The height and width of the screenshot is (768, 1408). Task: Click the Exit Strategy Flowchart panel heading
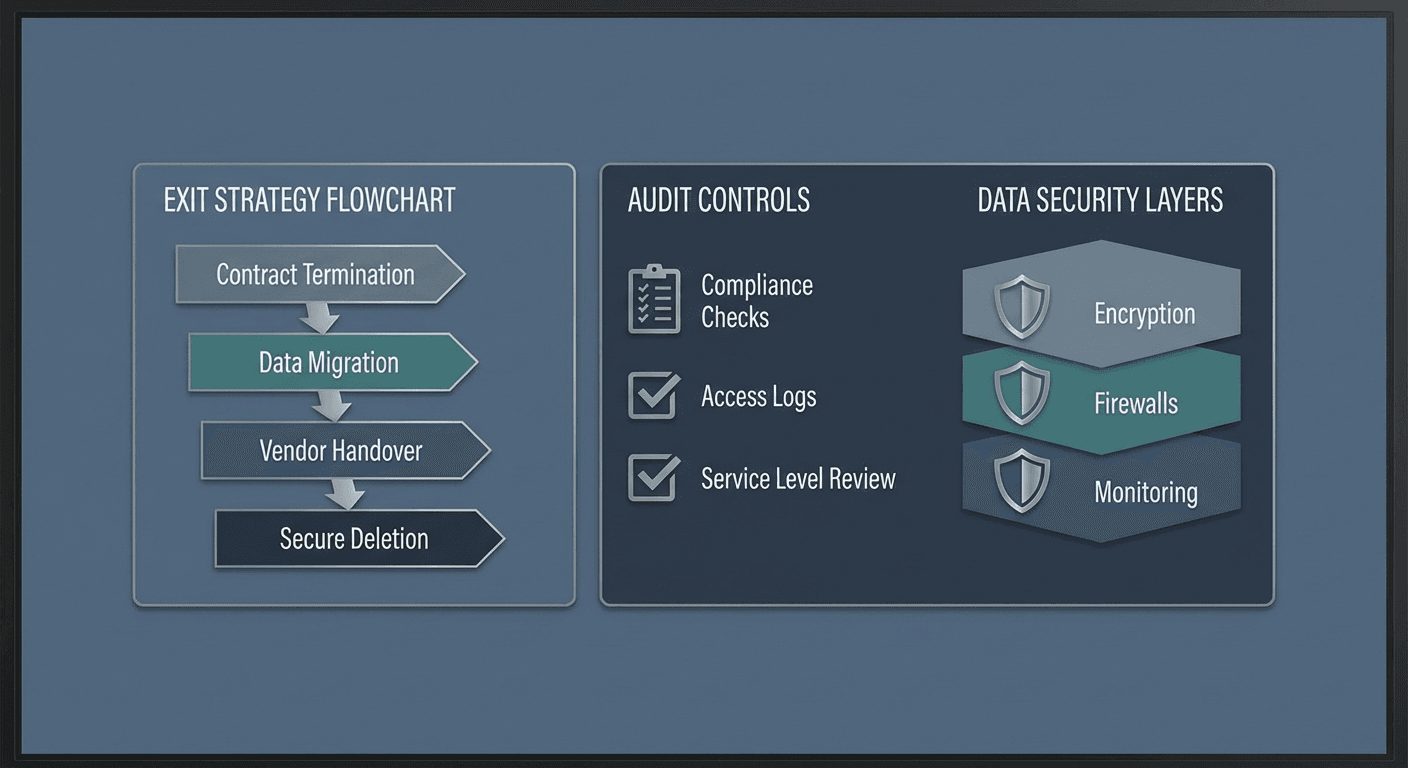tap(309, 200)
